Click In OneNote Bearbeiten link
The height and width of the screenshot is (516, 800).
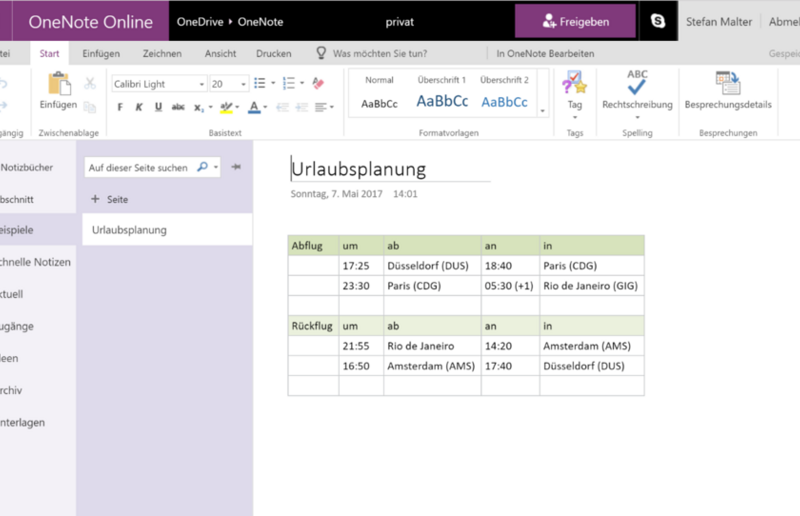click(x=545, y=53)
